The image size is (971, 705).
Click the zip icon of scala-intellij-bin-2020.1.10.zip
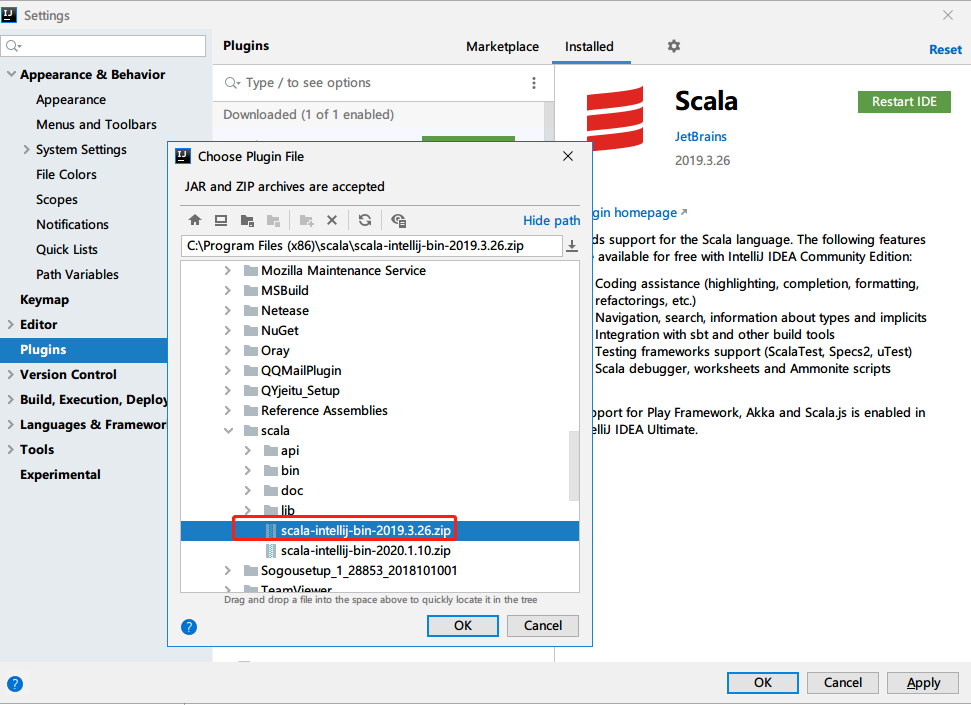tap(271, 550)
